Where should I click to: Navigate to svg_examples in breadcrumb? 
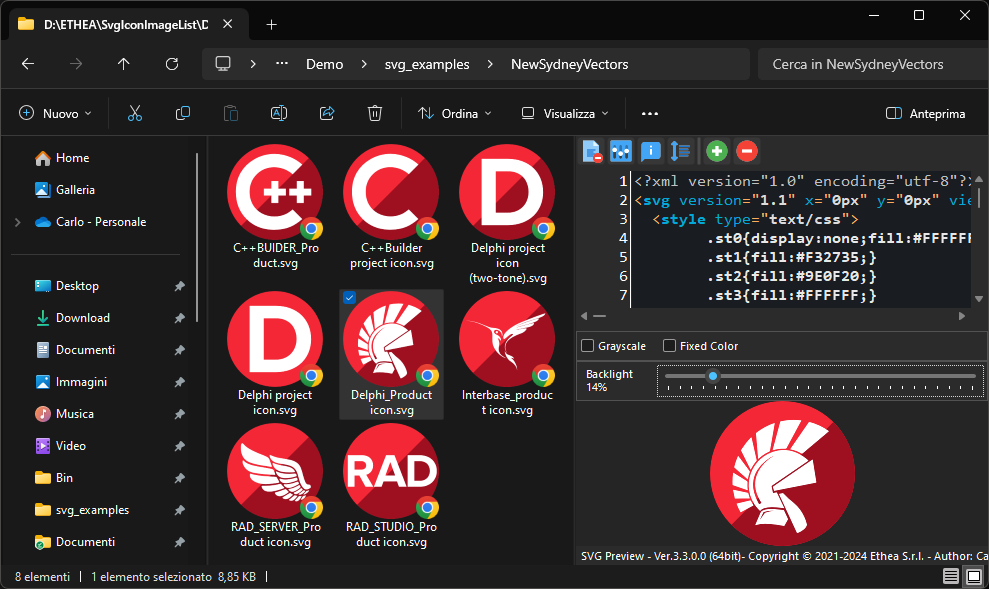click(427, 64)
